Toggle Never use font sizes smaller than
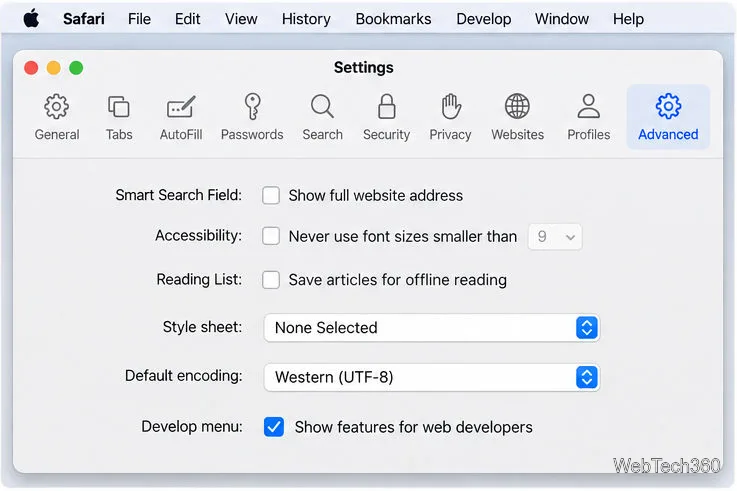737x491 pixels. [x=271, y=236]
